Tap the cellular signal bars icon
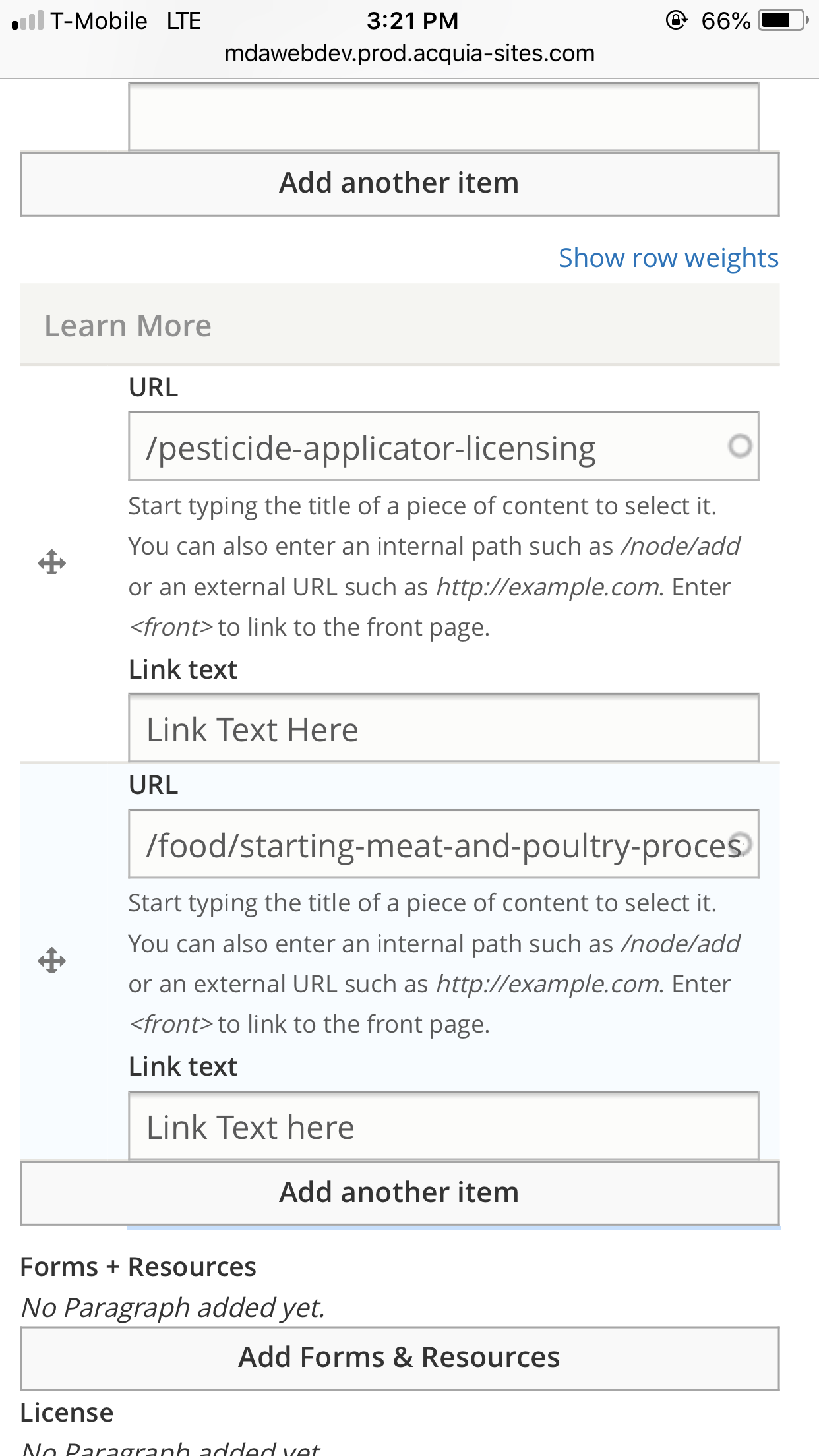819x1456 pixels. tap(28, 20)
